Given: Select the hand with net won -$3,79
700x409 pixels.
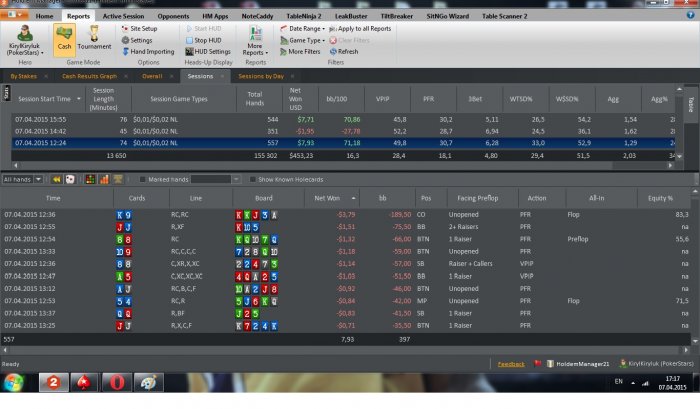Looking at the screenshot, I should (x=346, y=215).
